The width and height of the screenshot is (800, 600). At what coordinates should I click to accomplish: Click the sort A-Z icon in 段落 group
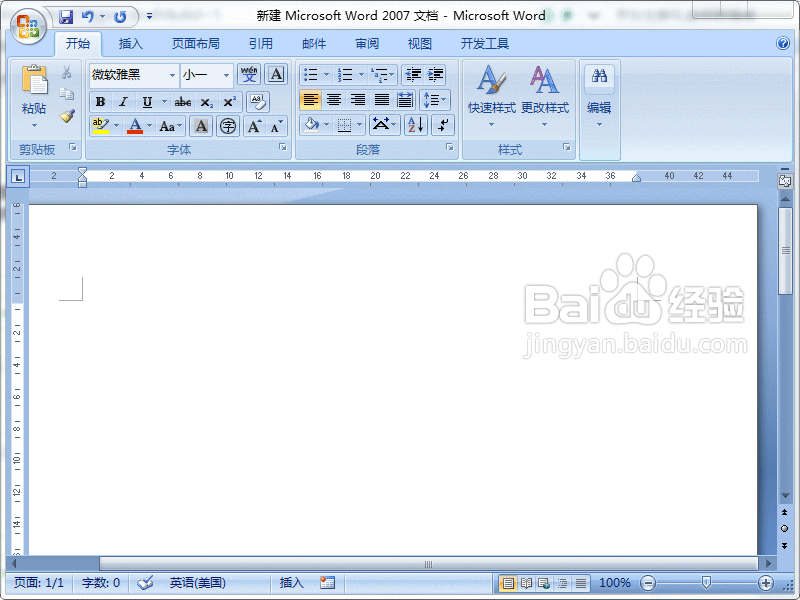tap(415, 125)
